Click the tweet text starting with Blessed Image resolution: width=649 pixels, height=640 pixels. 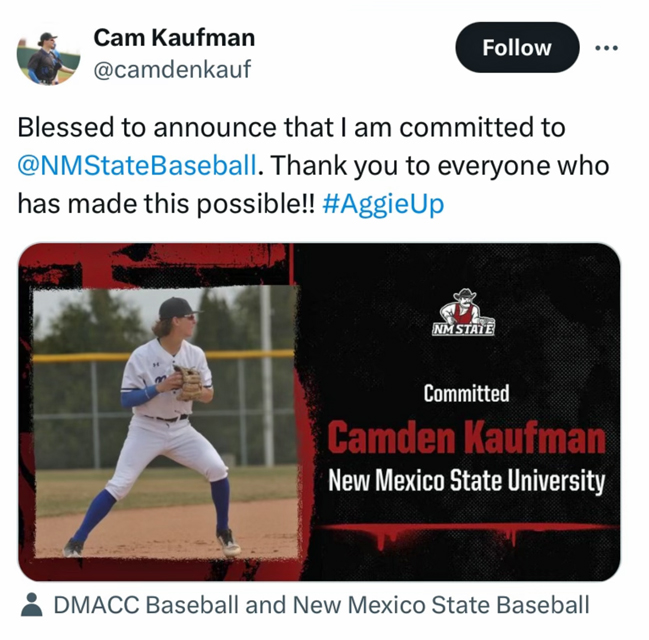point(313,166)
